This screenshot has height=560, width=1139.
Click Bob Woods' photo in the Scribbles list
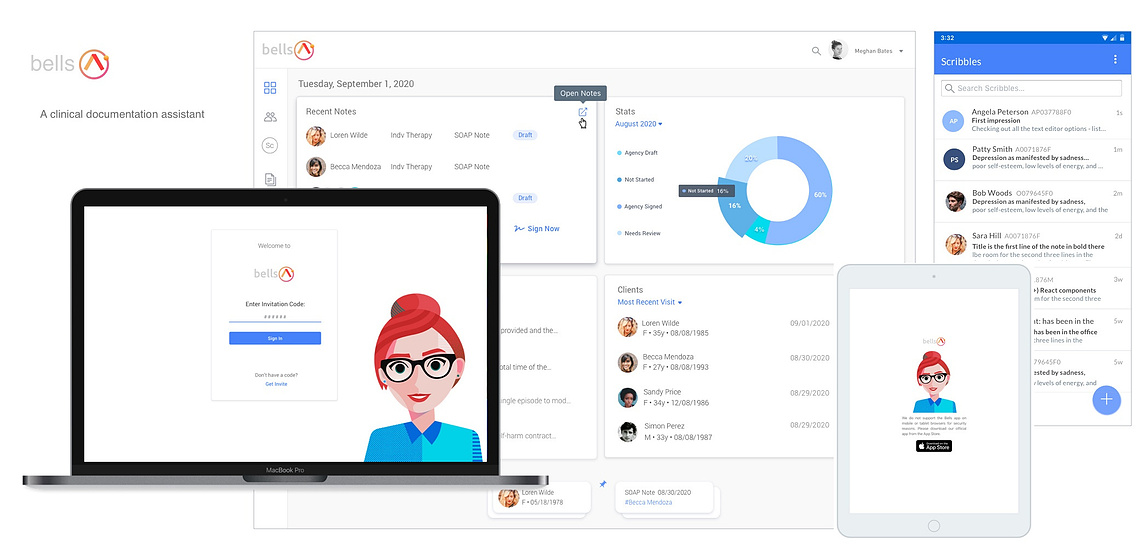(955, 201)
